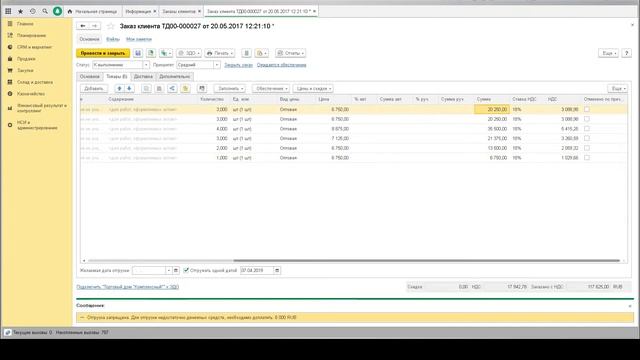
Task: Open the Цены и скидки dropdown
Action: (313, 89)
